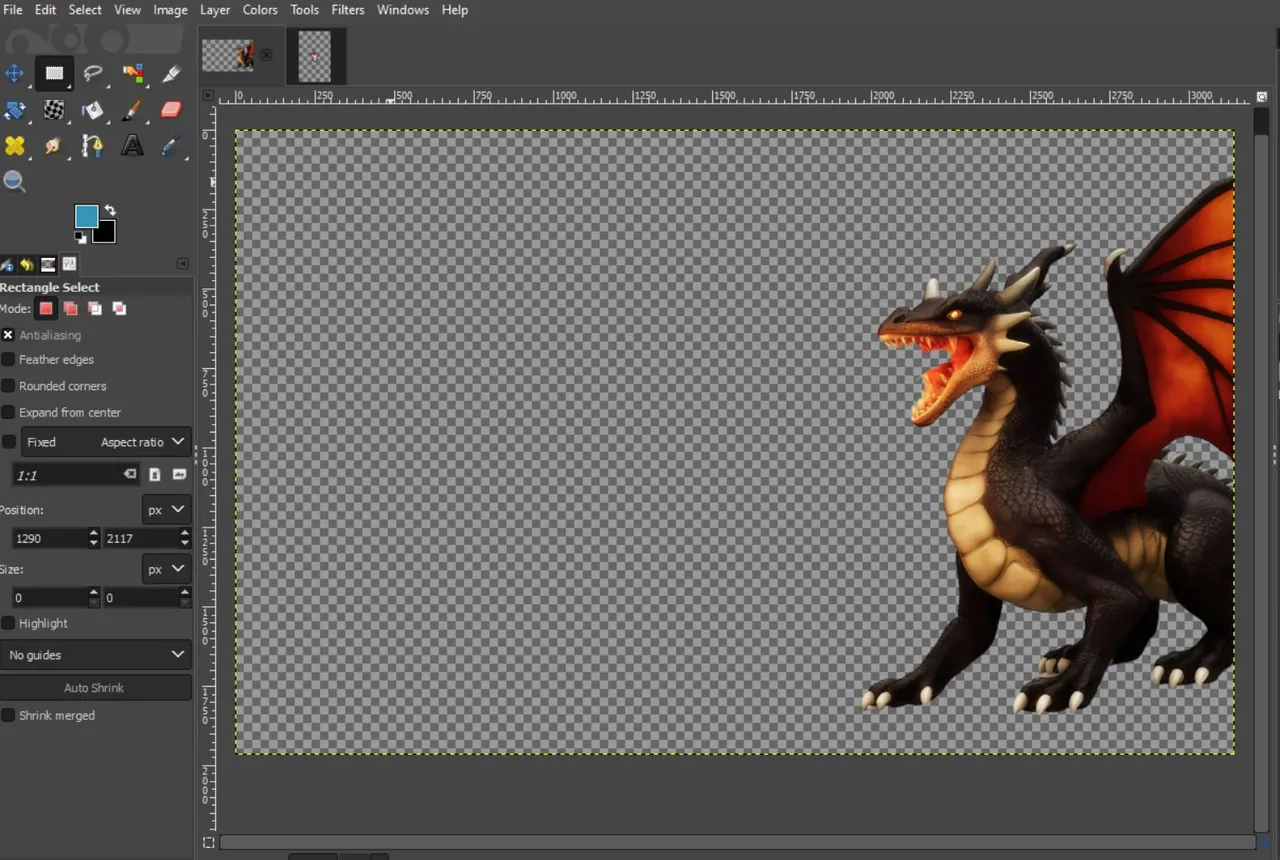
Task: Select the Paintbrush tool
Action: point(132,110)
